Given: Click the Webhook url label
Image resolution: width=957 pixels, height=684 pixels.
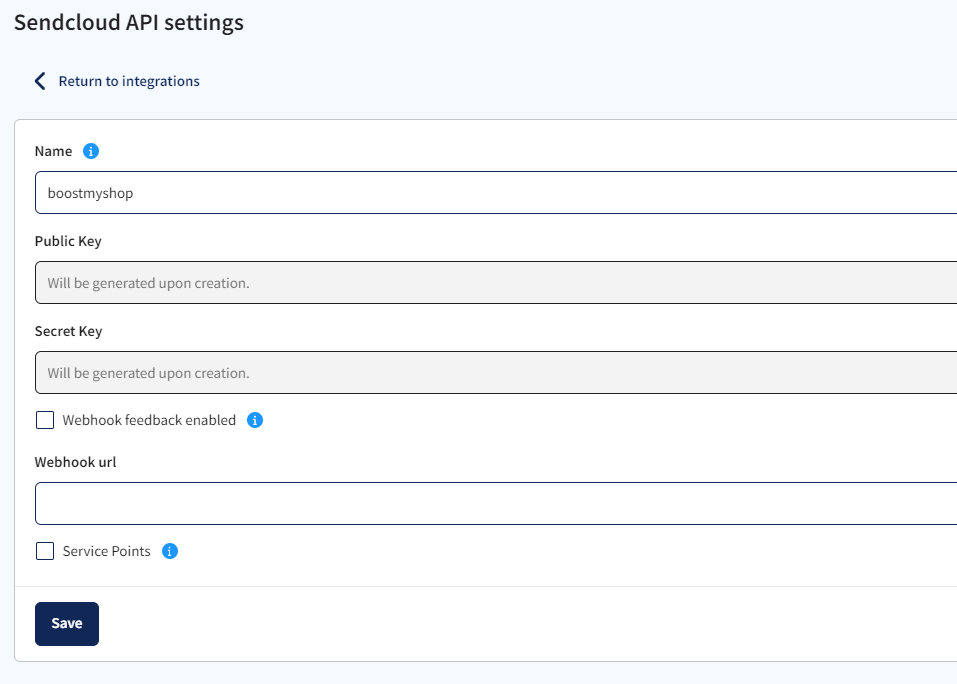Looking at the screenshot, I should [76, 462].
